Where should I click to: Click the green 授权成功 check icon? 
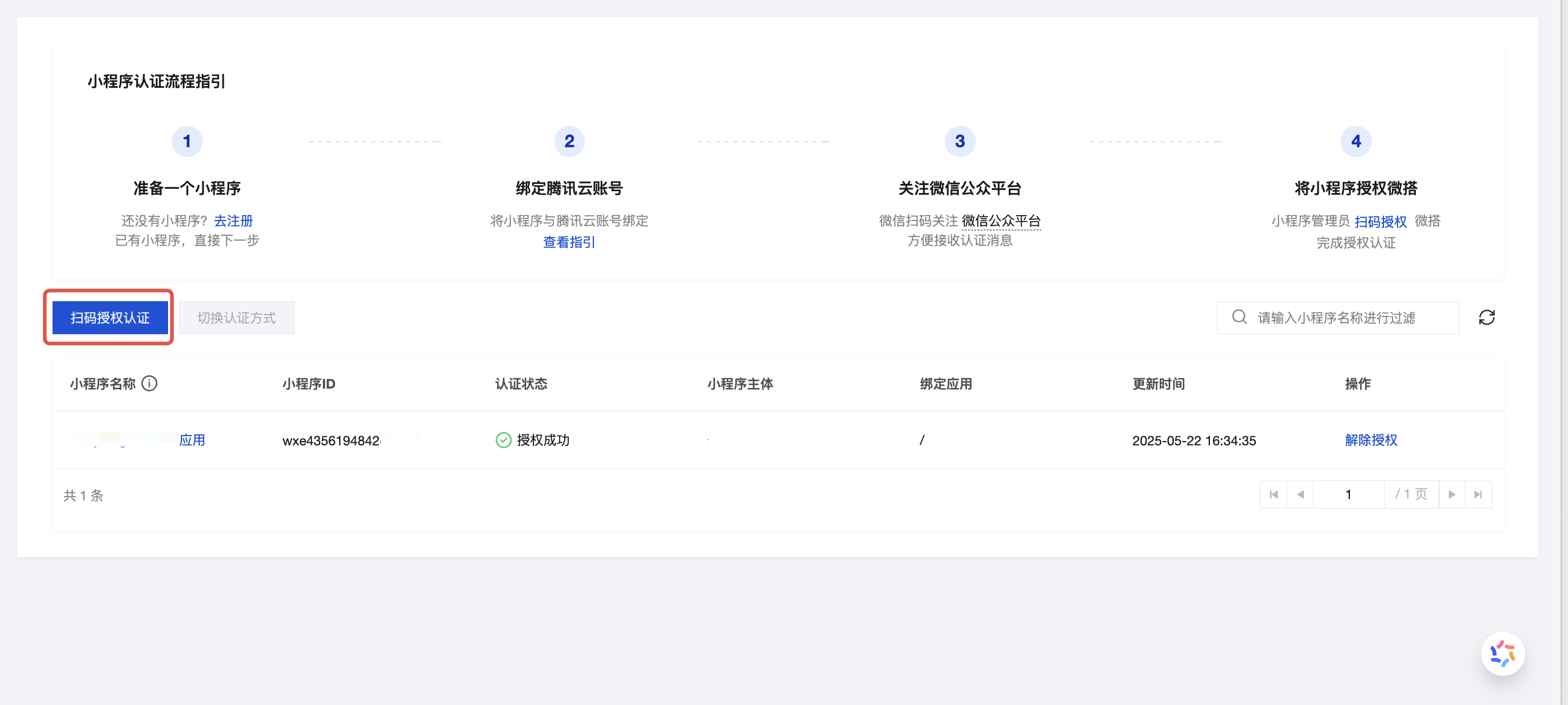504,440
